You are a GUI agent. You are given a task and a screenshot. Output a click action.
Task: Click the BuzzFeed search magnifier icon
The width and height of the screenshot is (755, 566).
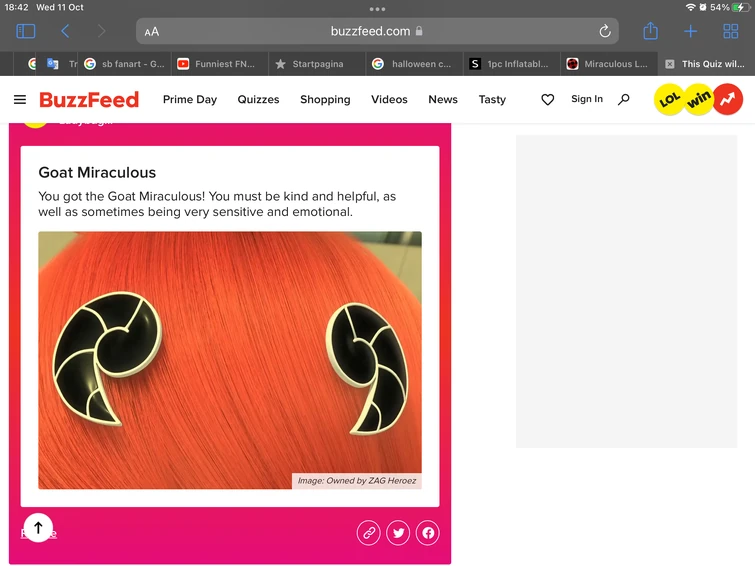pyautogui.click(x=624, y=100)
